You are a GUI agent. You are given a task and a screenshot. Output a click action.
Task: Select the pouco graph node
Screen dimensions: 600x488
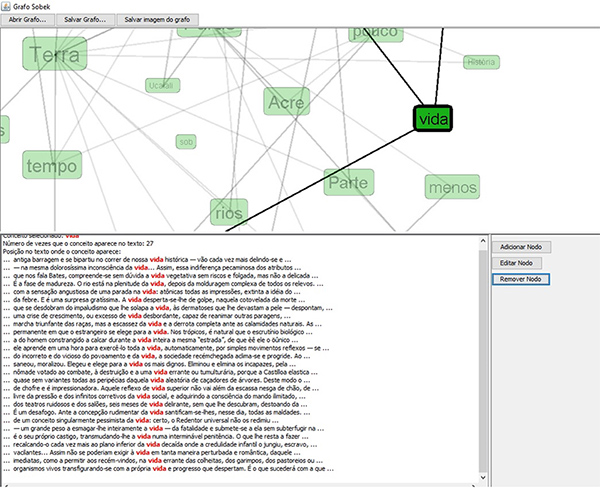tap(376, 33)
